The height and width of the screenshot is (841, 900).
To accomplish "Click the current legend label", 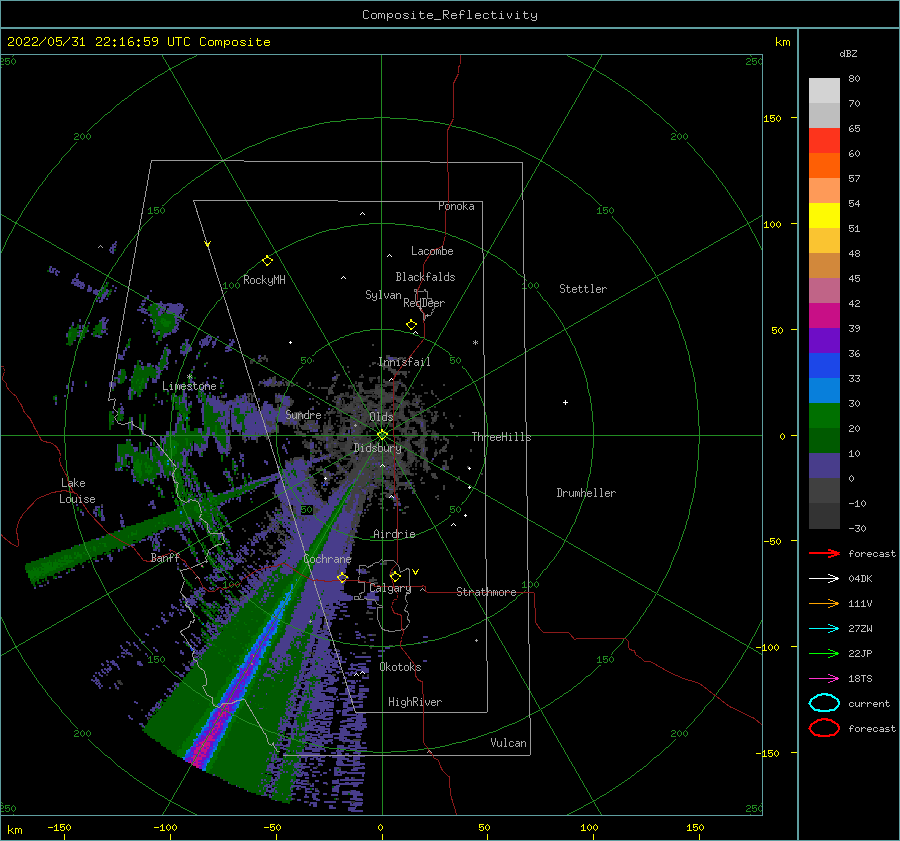I will pyautogui.click(x=869, y=703).
